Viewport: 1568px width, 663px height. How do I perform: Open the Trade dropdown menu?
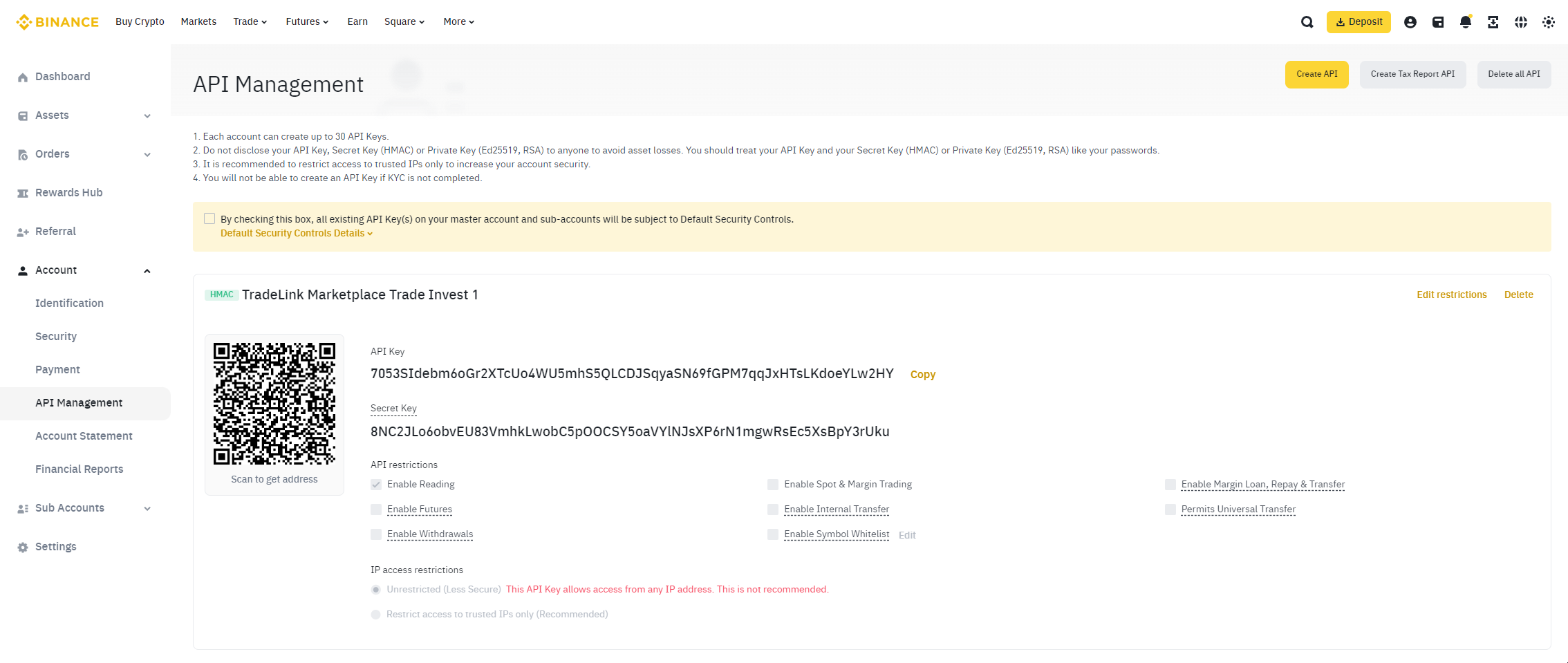pyautogui.click(x=250, y=21)
